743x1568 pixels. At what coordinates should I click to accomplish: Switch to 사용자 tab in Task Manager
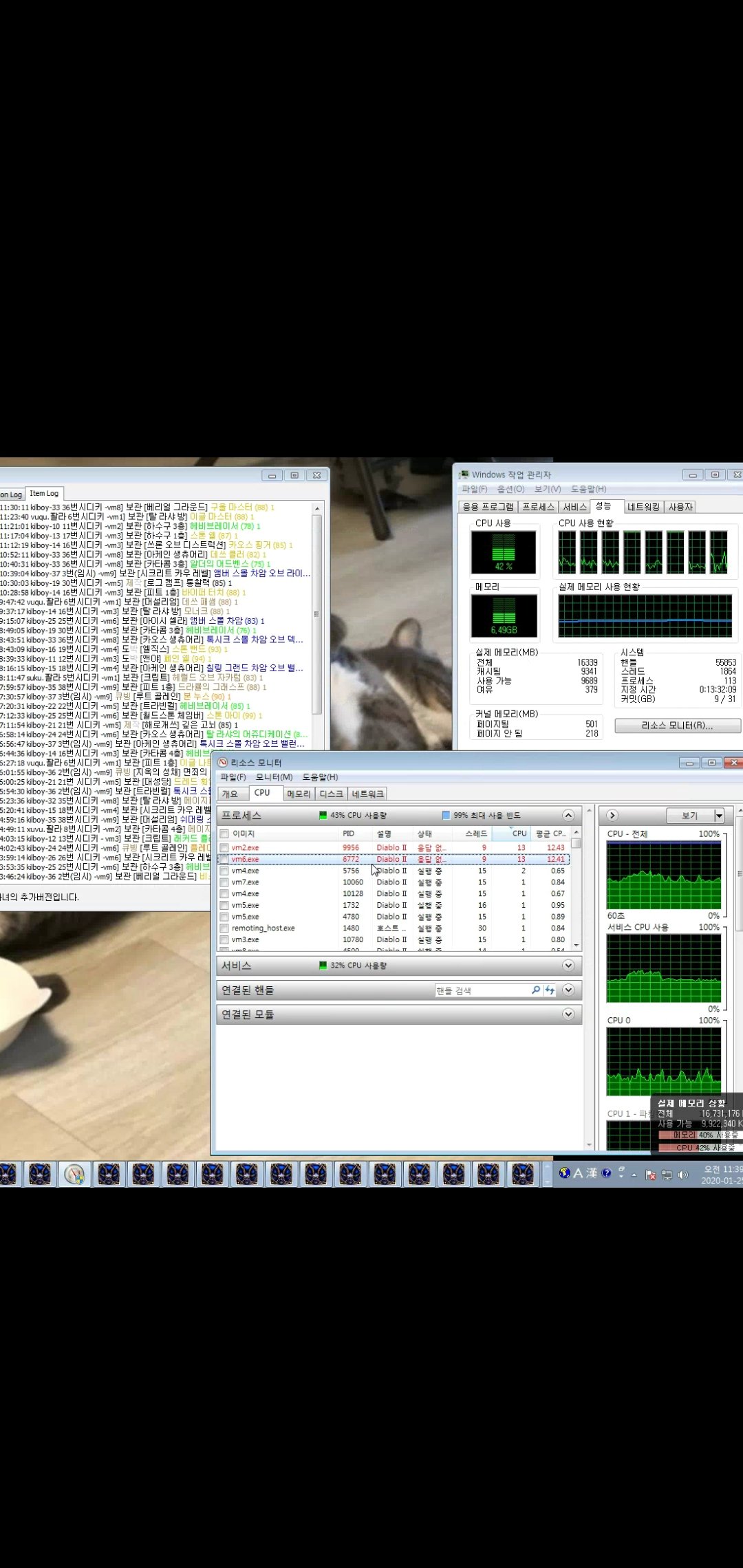coord(680,507)
